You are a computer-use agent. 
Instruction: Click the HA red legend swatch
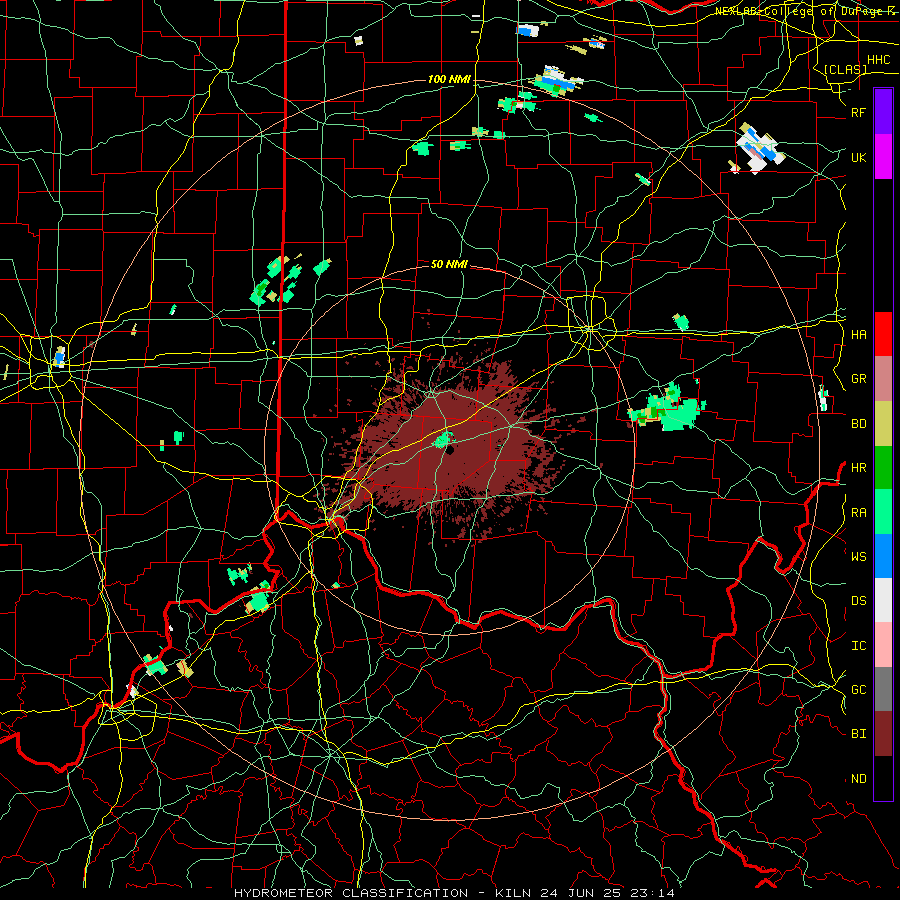(x=883, y=334)
